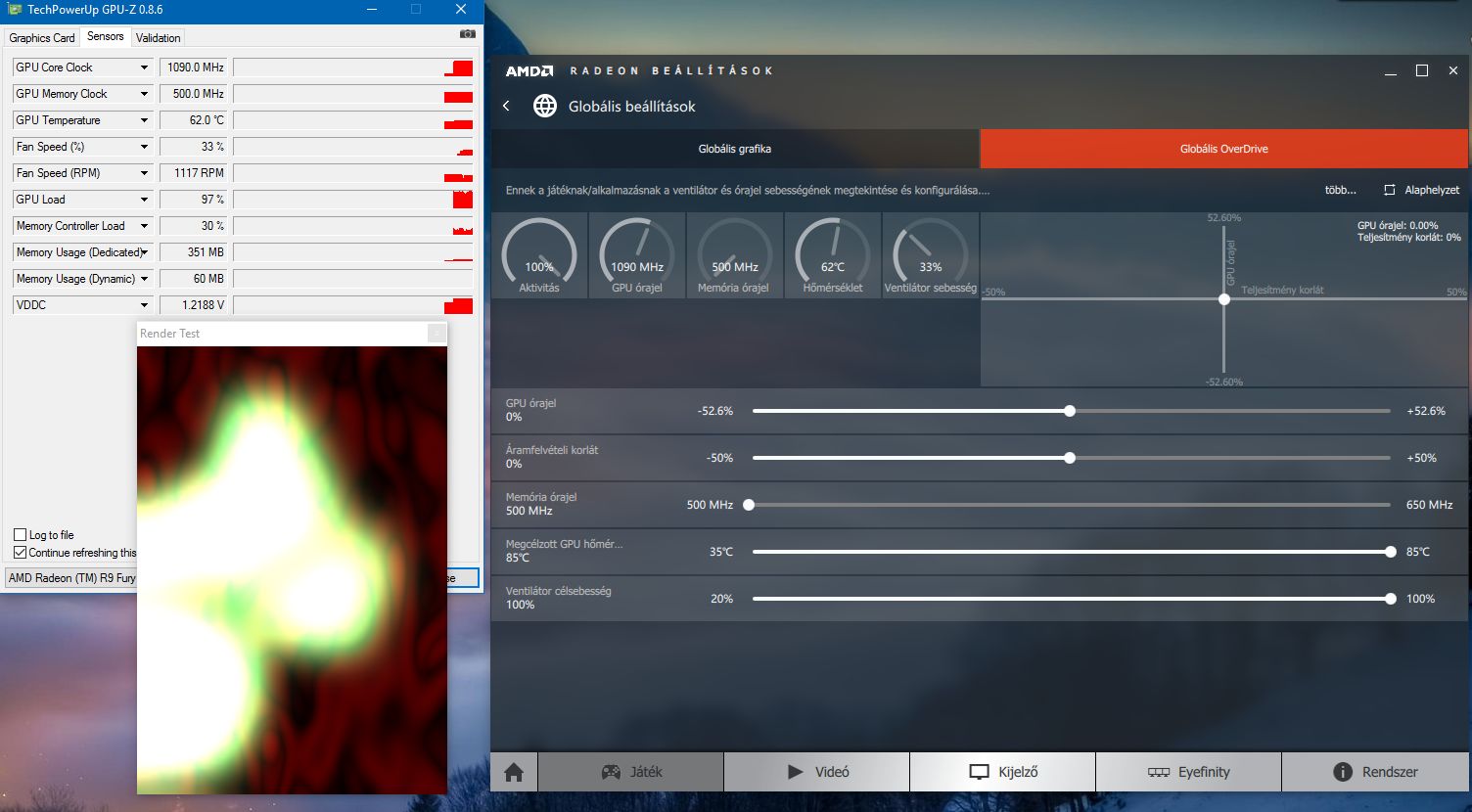Click Alaphelyzet to reset settings

pyautogui.click(x=1421, y=190)
